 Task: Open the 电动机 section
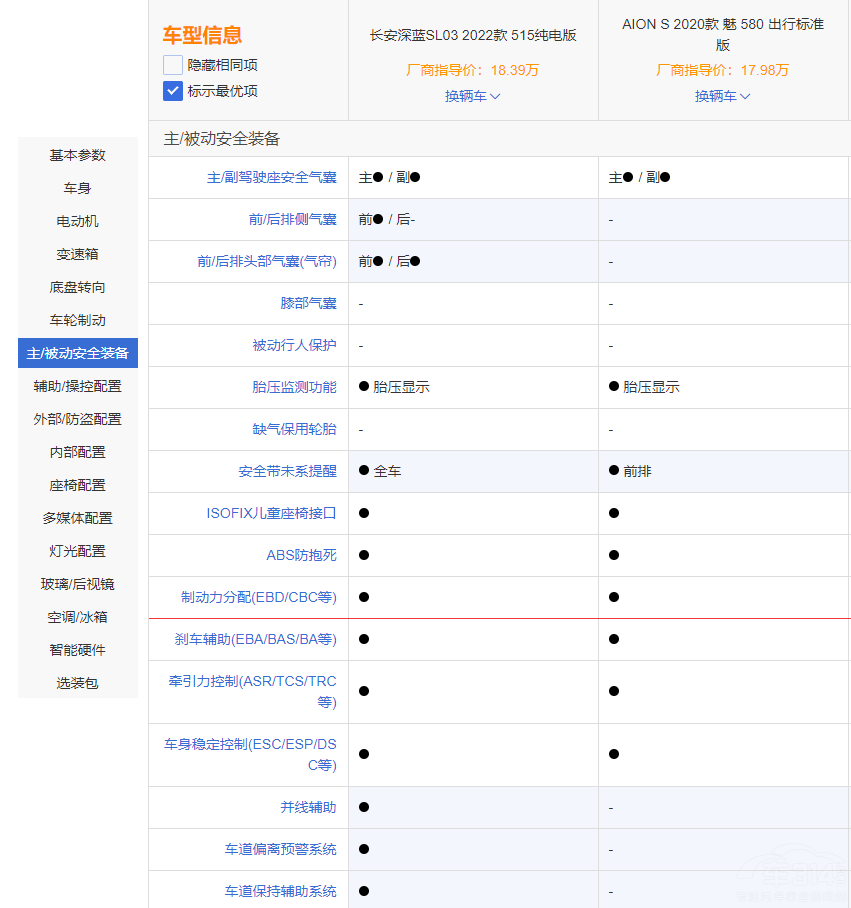pyautogui.click(x=75, y=221)
